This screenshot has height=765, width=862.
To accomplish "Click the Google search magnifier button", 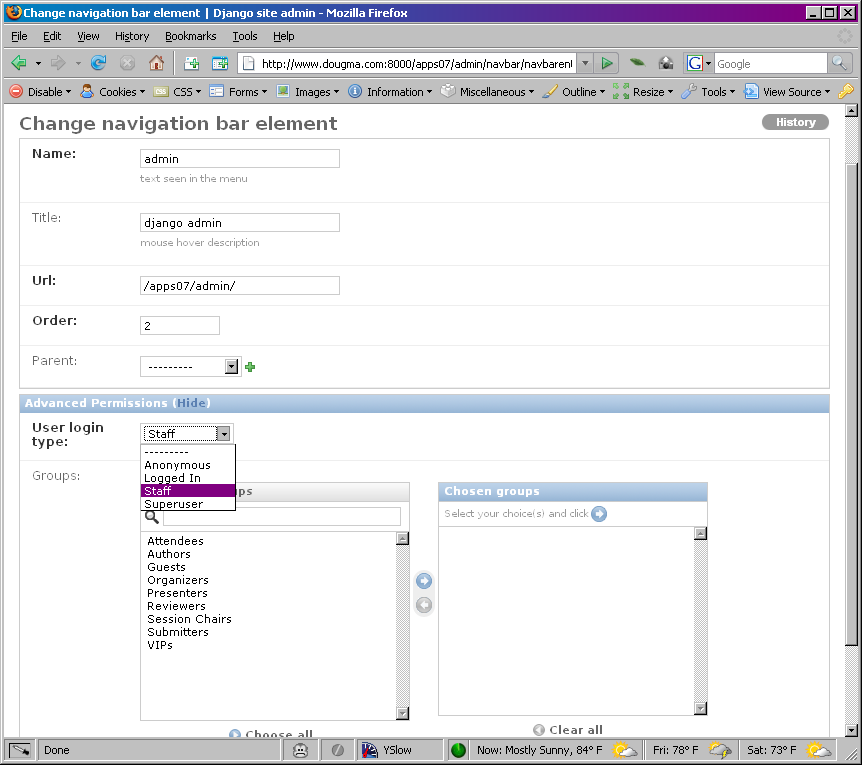I will [840, 63].
